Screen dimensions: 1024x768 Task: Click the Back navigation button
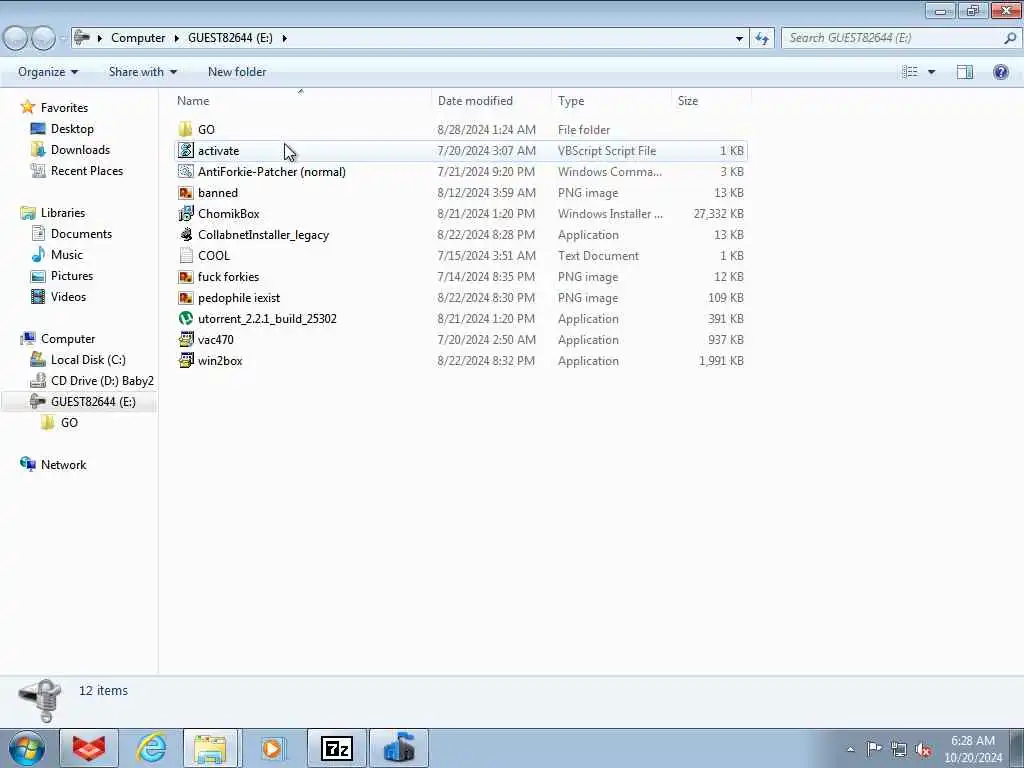[14, 38]
